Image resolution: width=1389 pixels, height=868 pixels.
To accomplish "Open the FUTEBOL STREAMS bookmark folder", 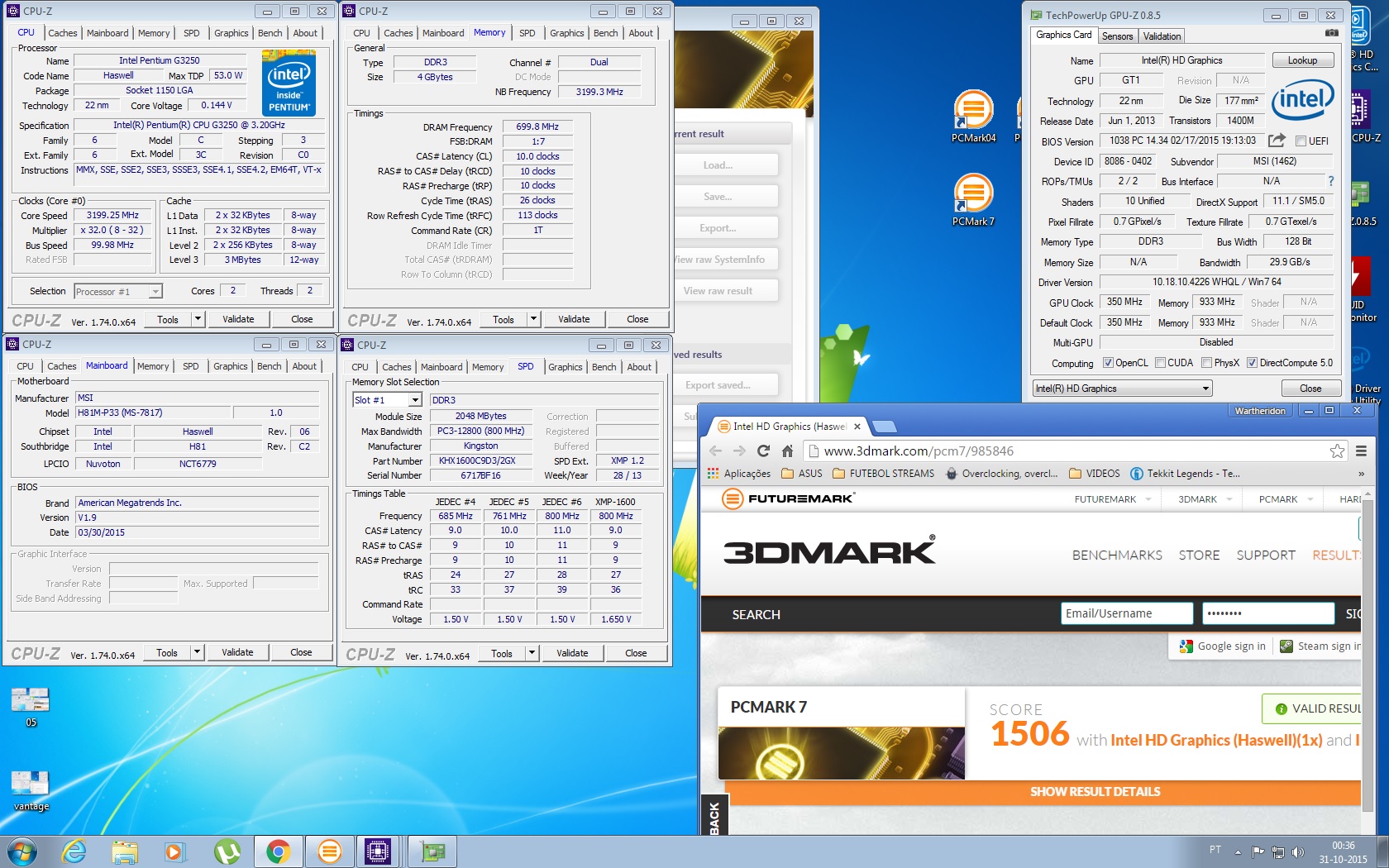I will [883, 474].
